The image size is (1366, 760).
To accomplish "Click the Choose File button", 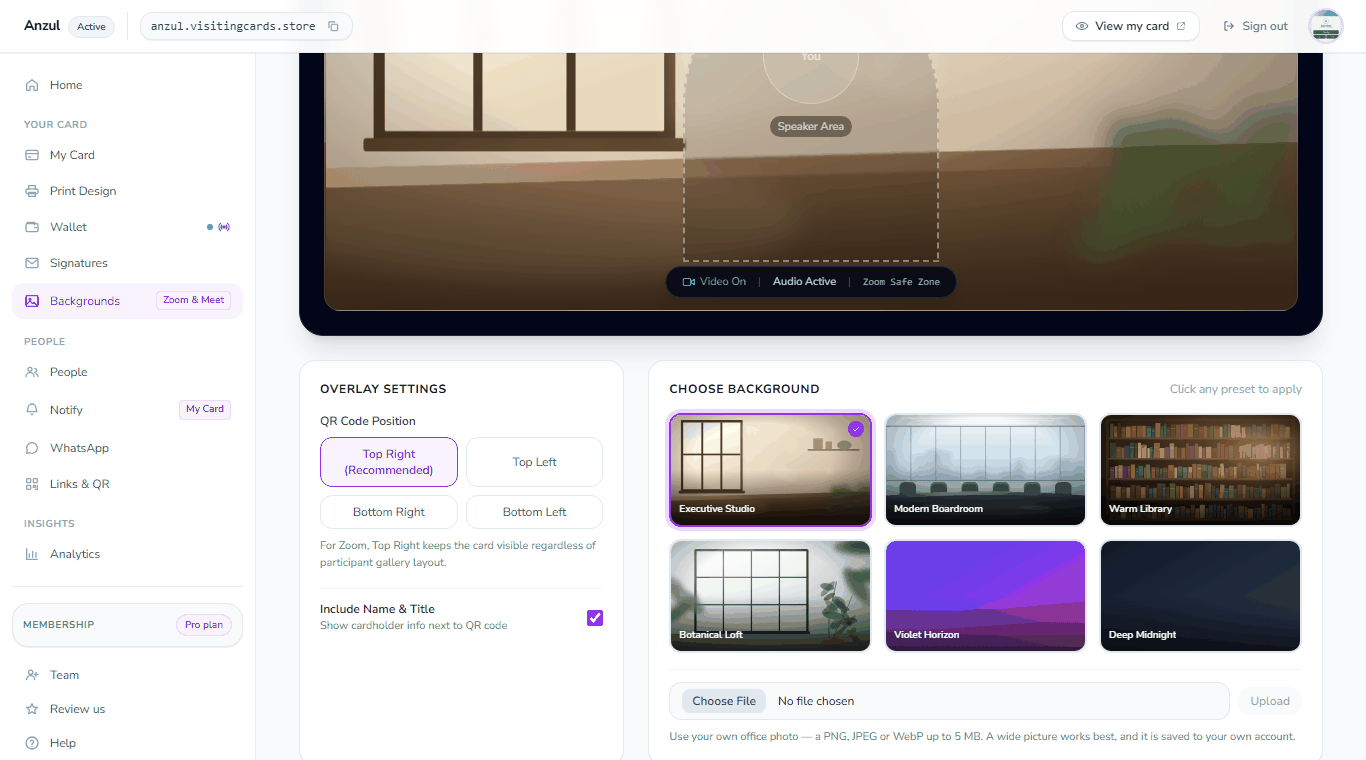I will (x=724, y=701).
